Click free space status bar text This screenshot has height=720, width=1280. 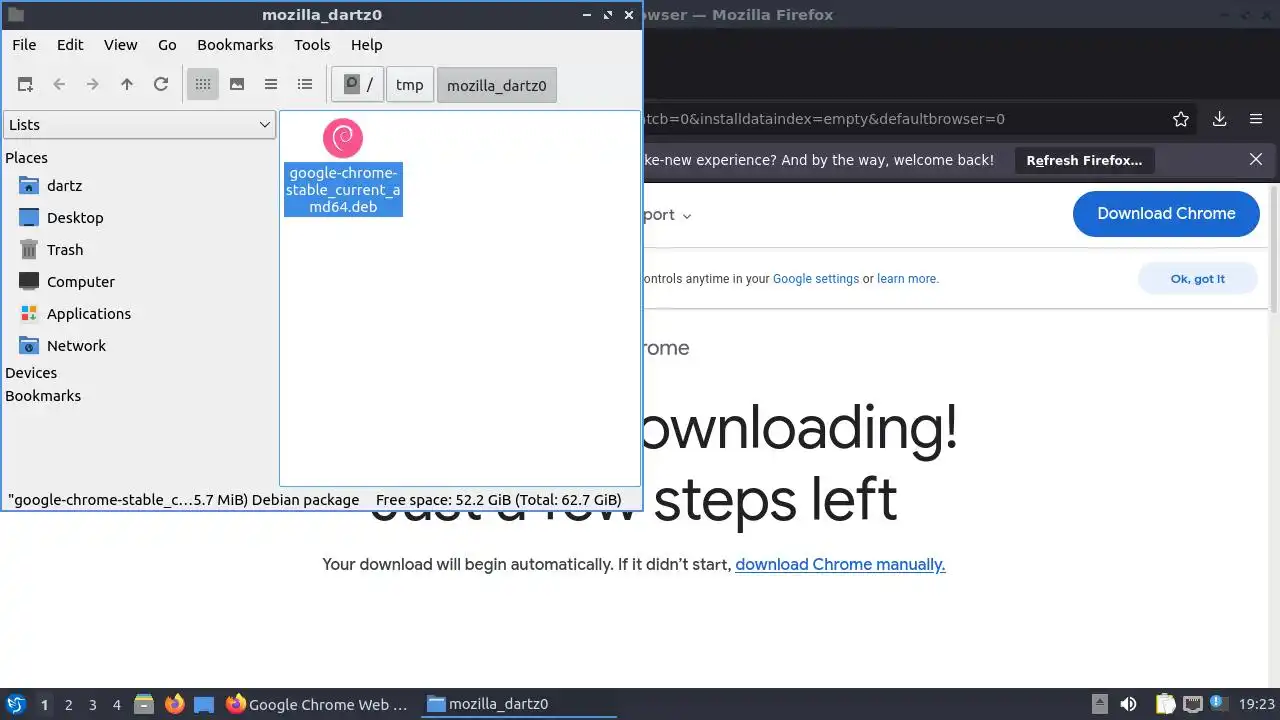coord(498,500)
